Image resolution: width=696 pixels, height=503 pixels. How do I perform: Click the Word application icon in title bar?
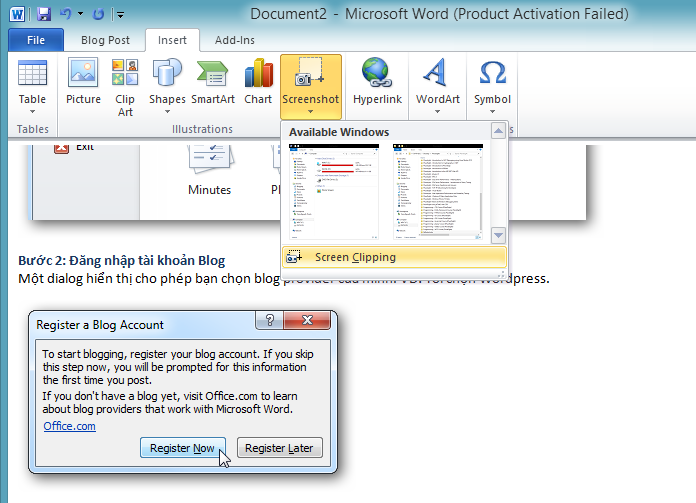tap(17, 14)
